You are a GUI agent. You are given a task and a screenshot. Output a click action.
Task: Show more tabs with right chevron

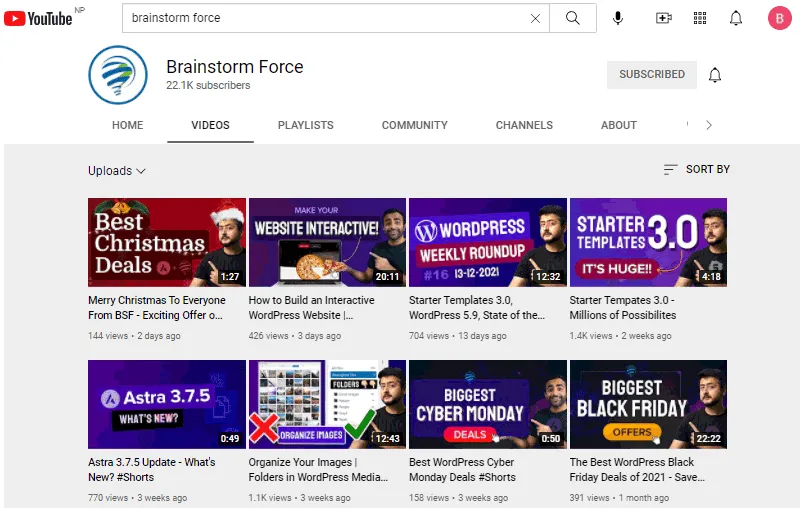(709, 125)
